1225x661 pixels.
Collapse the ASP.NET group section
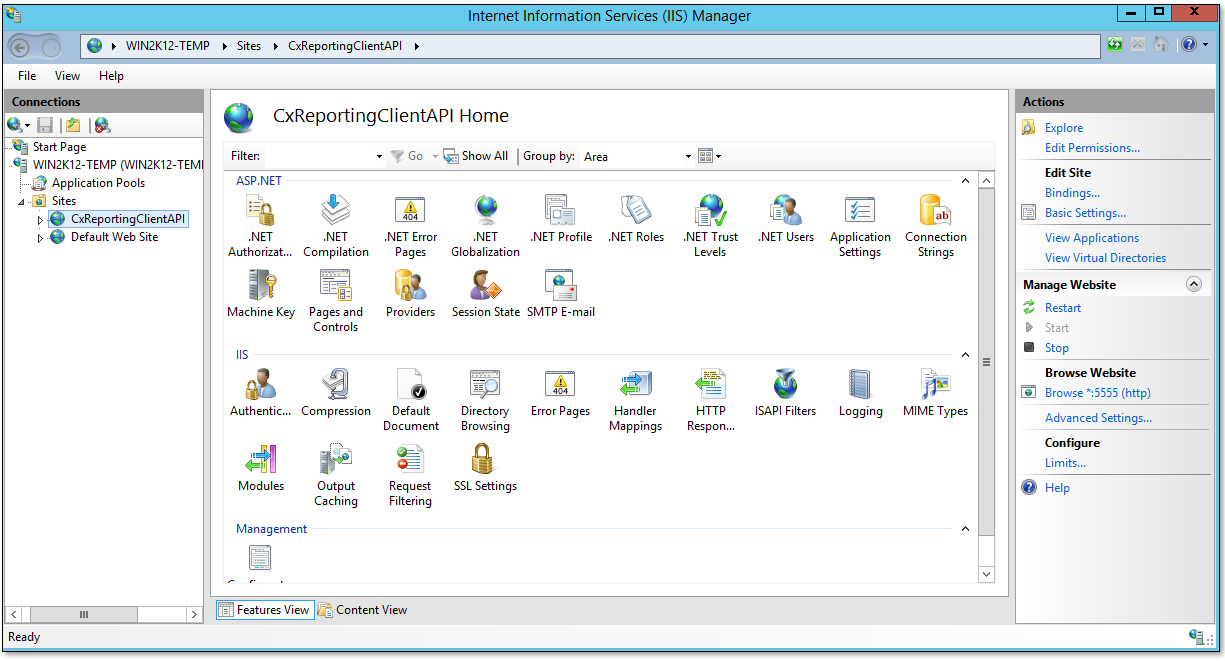tap(965, 181)
